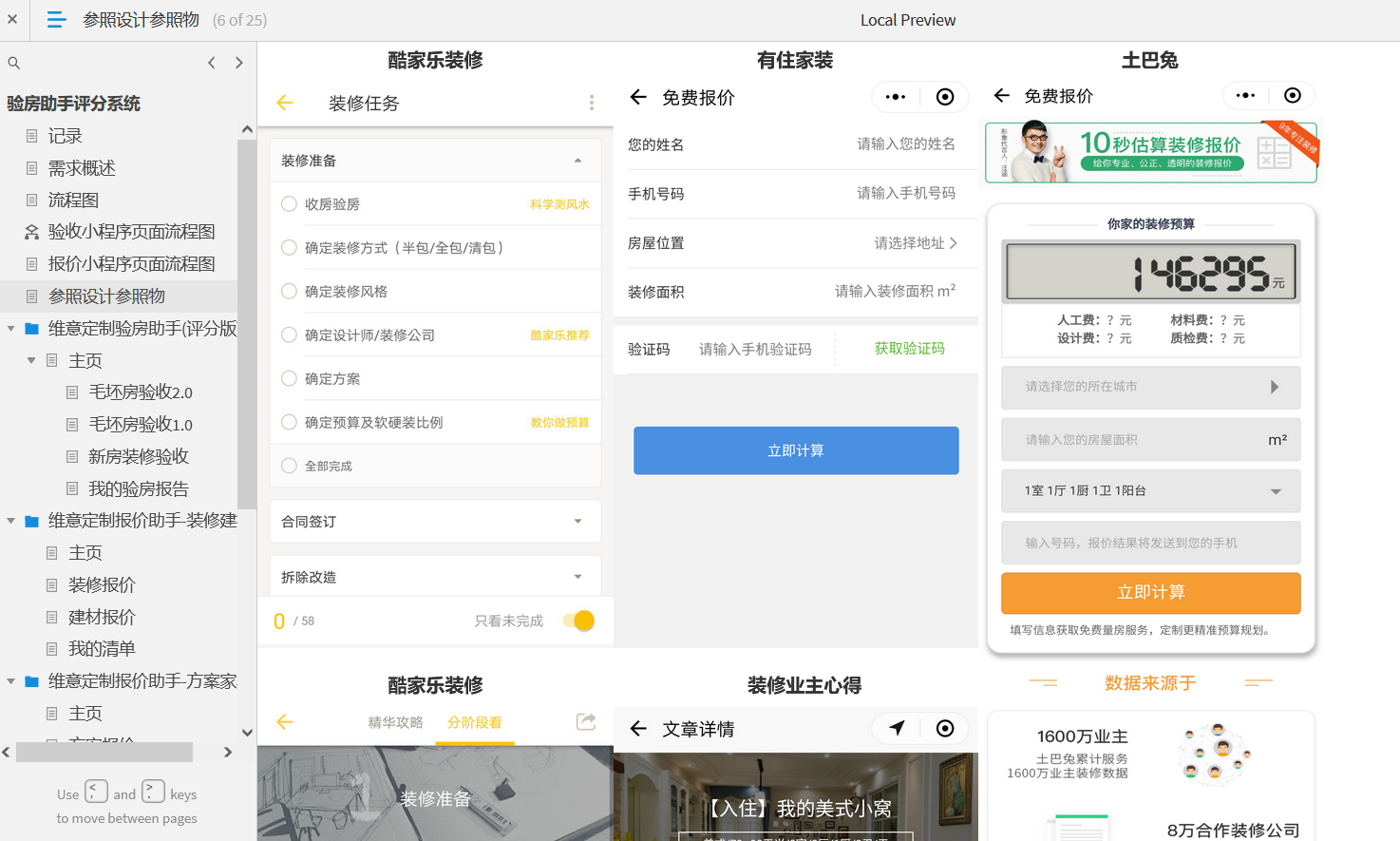Click page icon beside 记录
This screenshot has width=1400, height=841.
click(31, 136)
